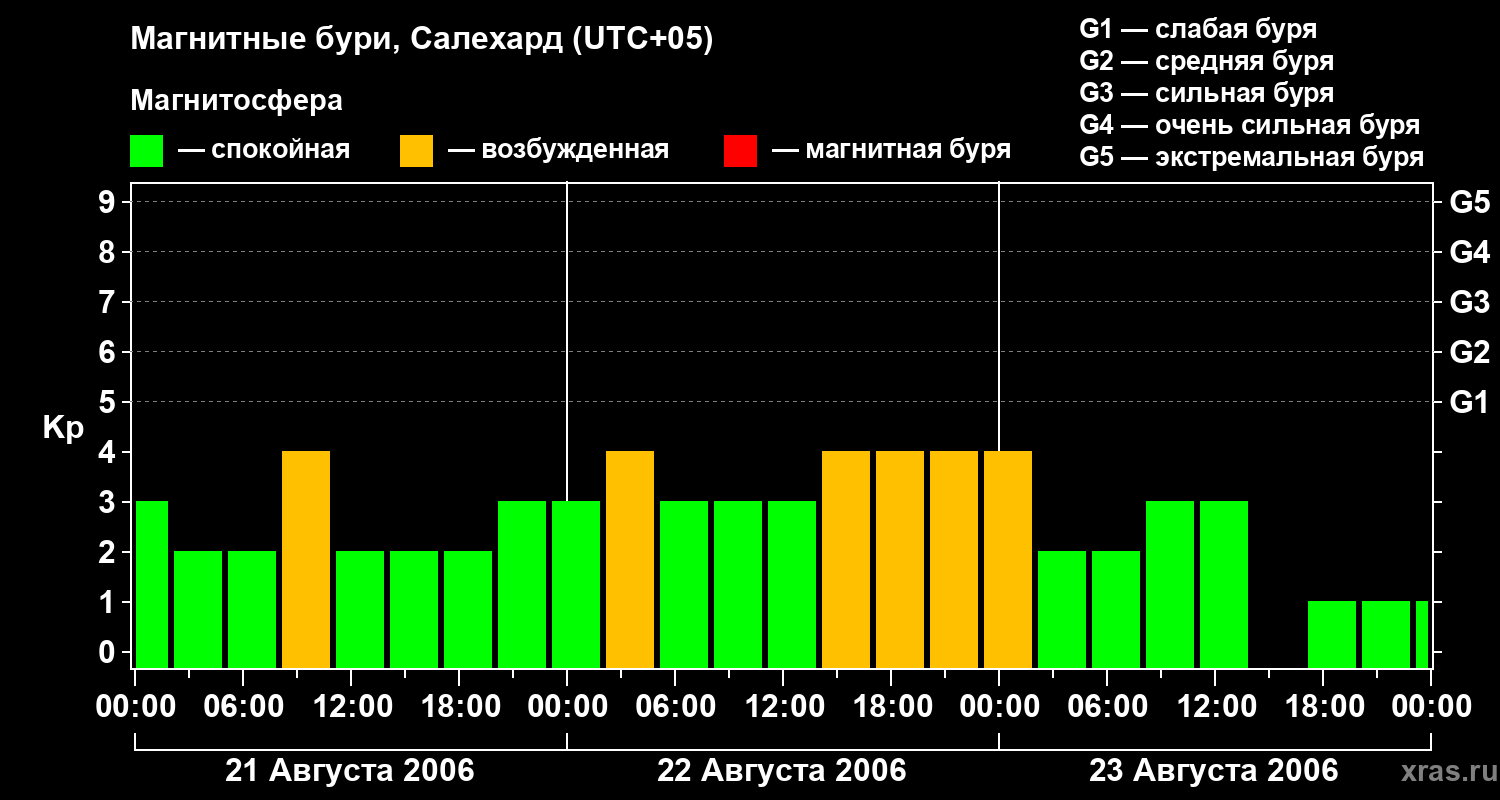Image resolution: width=1500 pixels, height=800 pixels.
Task: Click the 'Kp' vertical axis title
Action: 63,428
